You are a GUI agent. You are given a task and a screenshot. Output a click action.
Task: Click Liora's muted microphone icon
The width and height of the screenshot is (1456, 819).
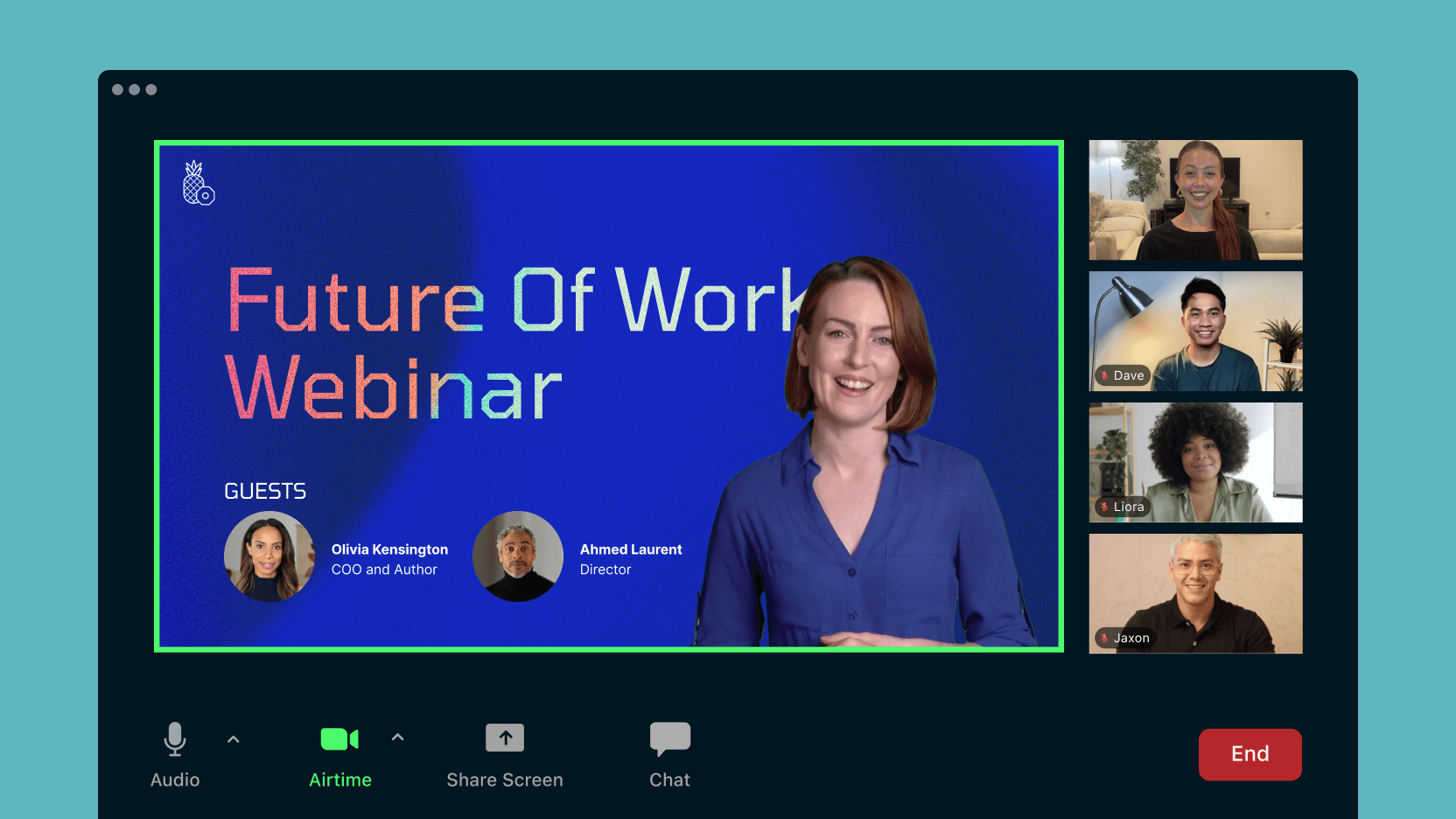[1104, 507]
